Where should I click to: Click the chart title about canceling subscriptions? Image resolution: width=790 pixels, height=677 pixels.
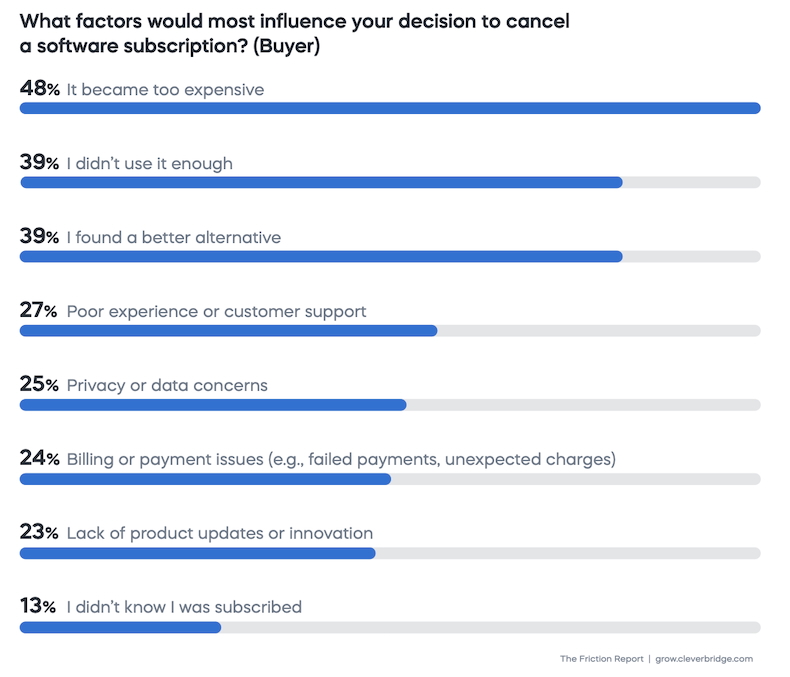294,34
